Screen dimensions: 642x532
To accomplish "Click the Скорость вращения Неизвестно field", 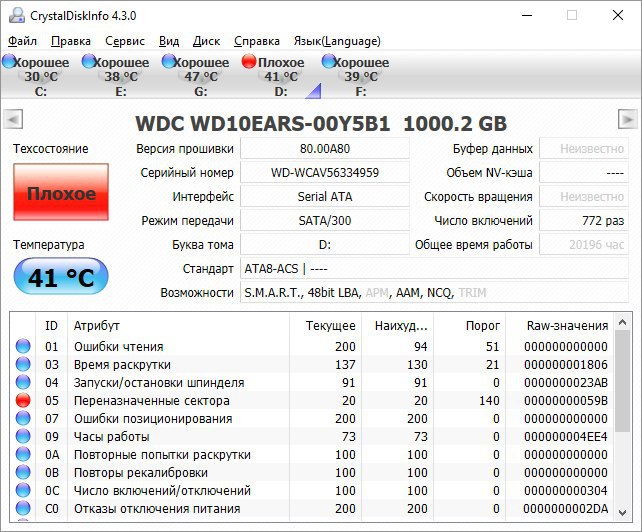I will (584, 197).
